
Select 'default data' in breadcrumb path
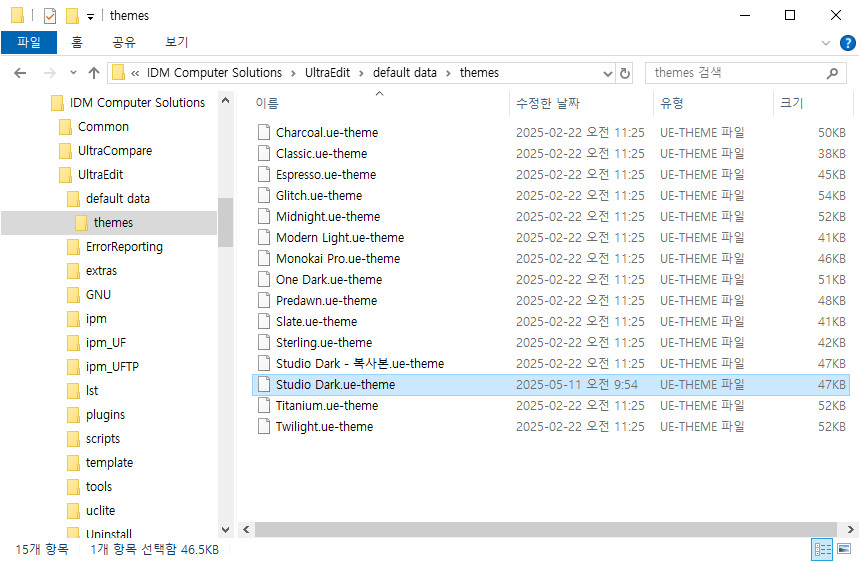405,73
